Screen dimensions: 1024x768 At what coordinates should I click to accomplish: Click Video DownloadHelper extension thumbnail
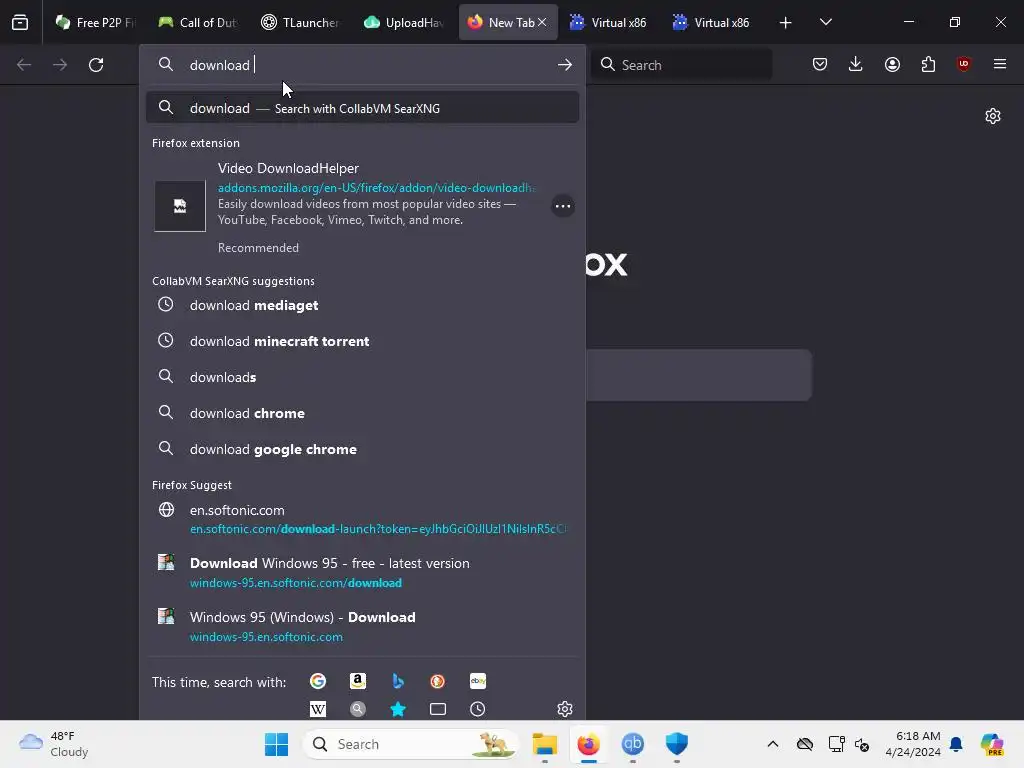tap(180, 206)
